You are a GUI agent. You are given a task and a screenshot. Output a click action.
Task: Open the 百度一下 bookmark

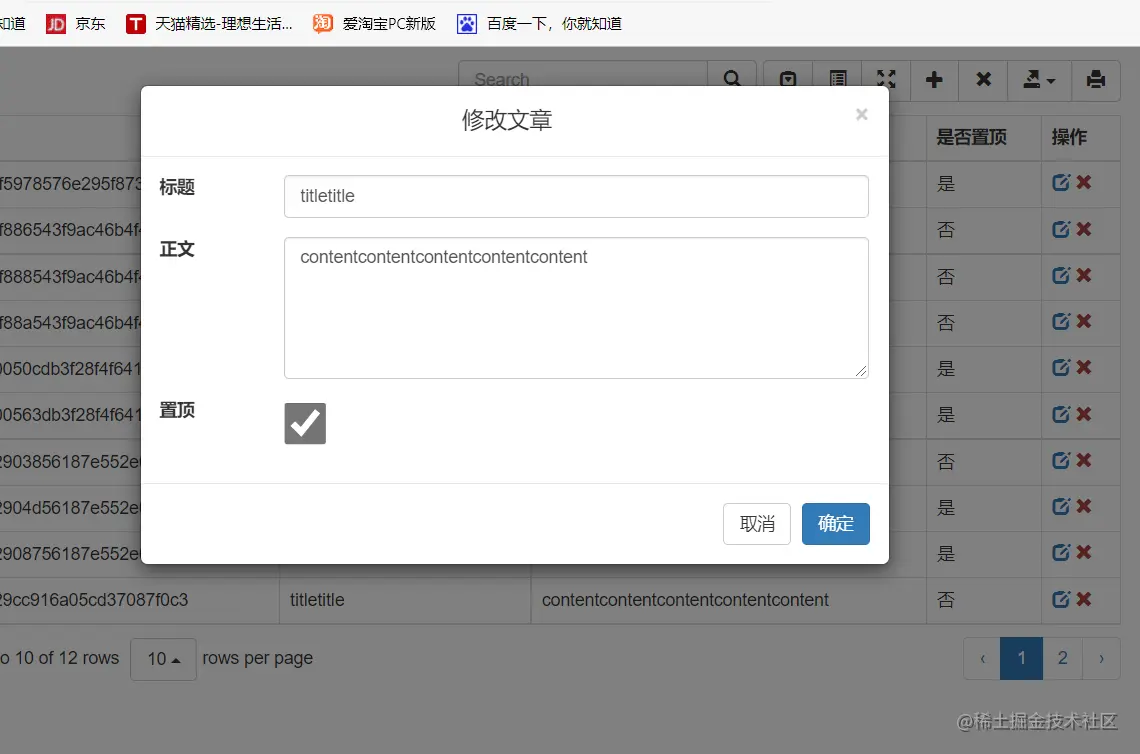539,24
